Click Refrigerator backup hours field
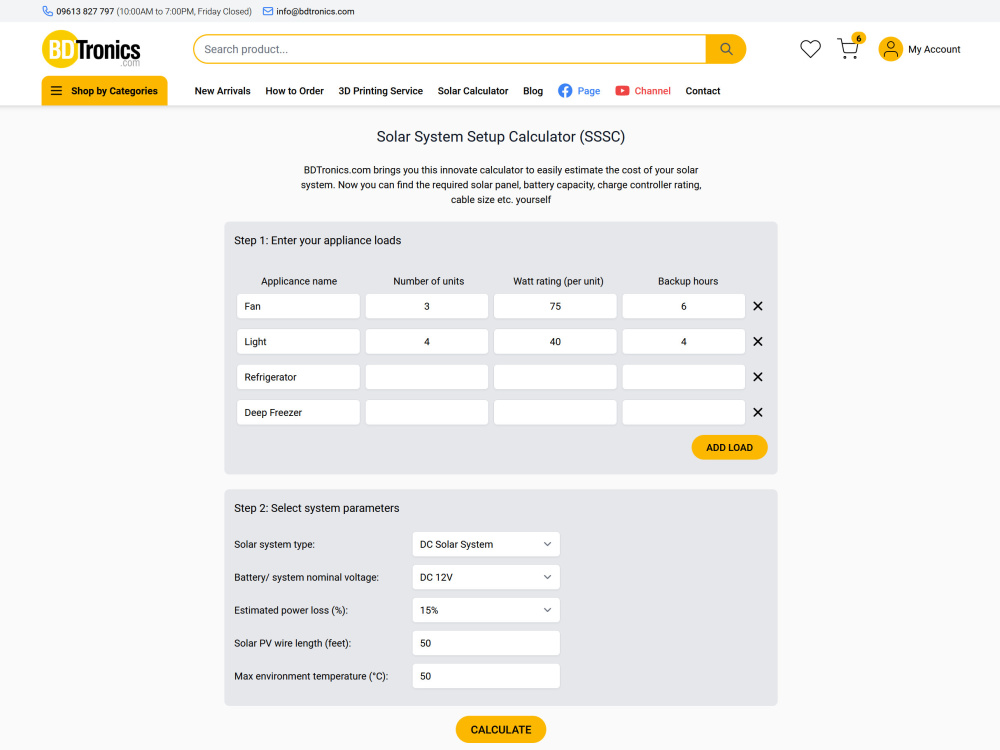Viewport: 1000px width, 750px height. pyautogui.click(x=684, y=377)
